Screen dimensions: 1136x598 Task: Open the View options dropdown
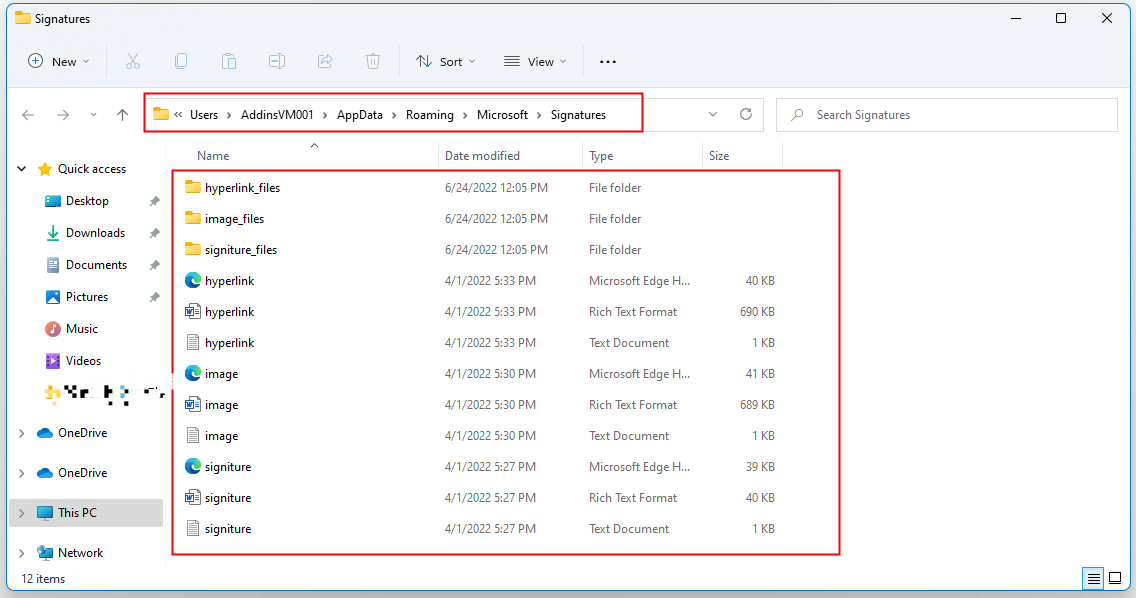[535, 61]
